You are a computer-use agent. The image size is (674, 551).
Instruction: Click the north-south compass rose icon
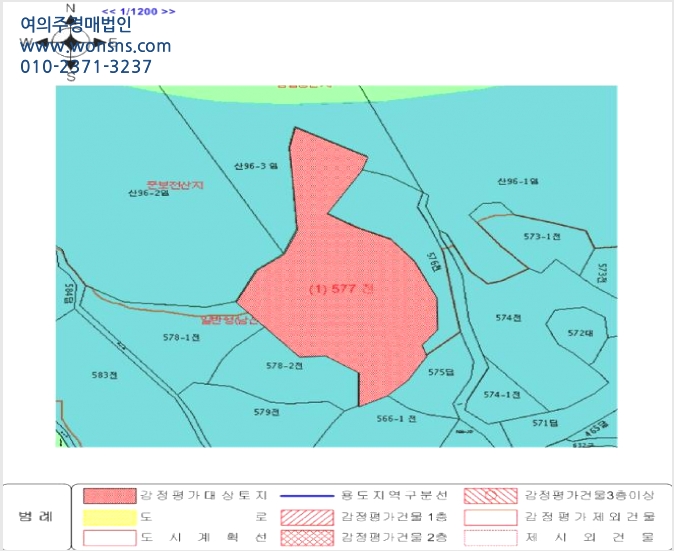(71, 42)
